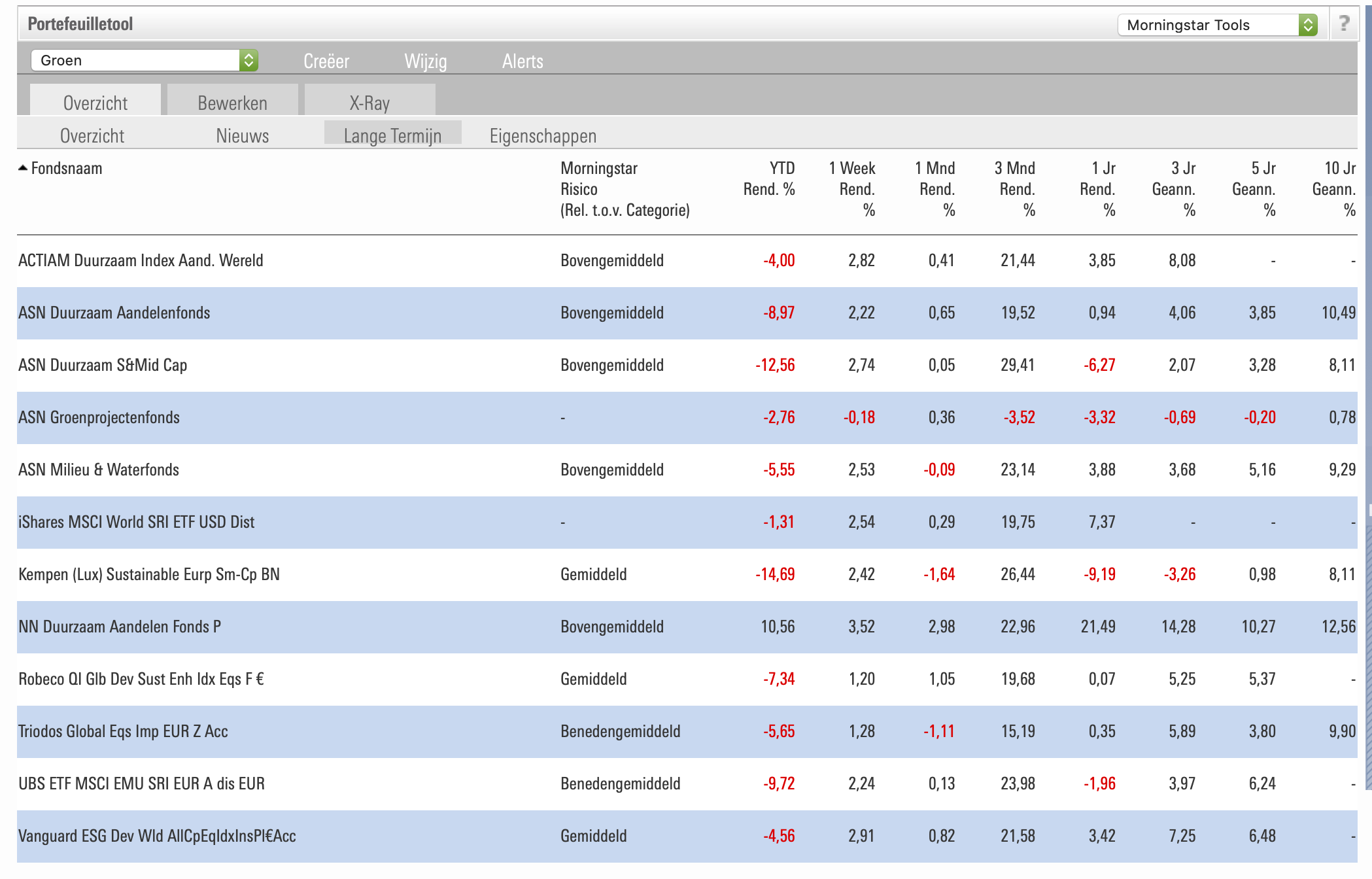The height and width of the screenshot is (879, 1372).
Task: Click the Portefeuilletool title
Action: (80, 24)
